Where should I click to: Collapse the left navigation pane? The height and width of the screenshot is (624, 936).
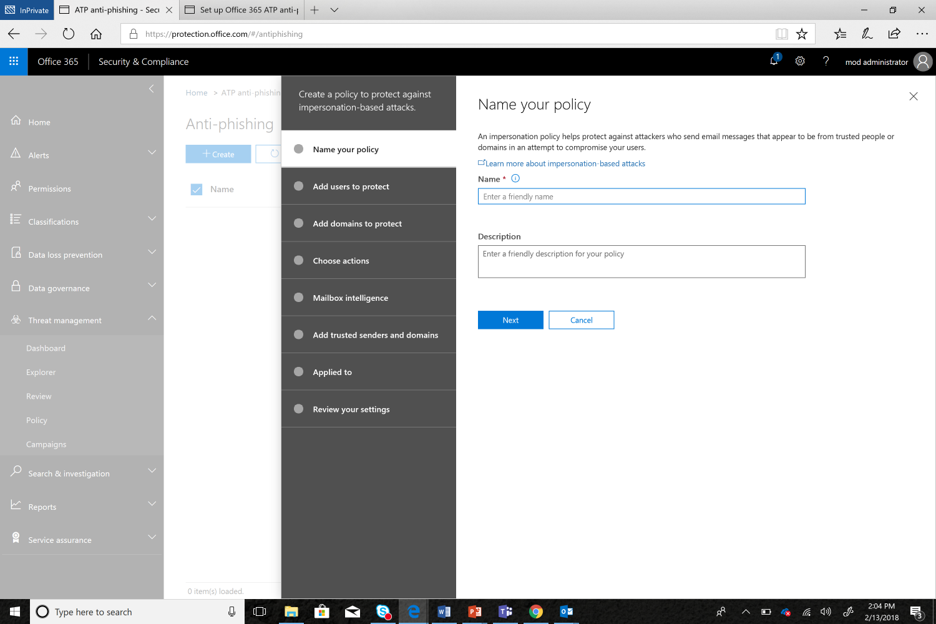(151, 89)
